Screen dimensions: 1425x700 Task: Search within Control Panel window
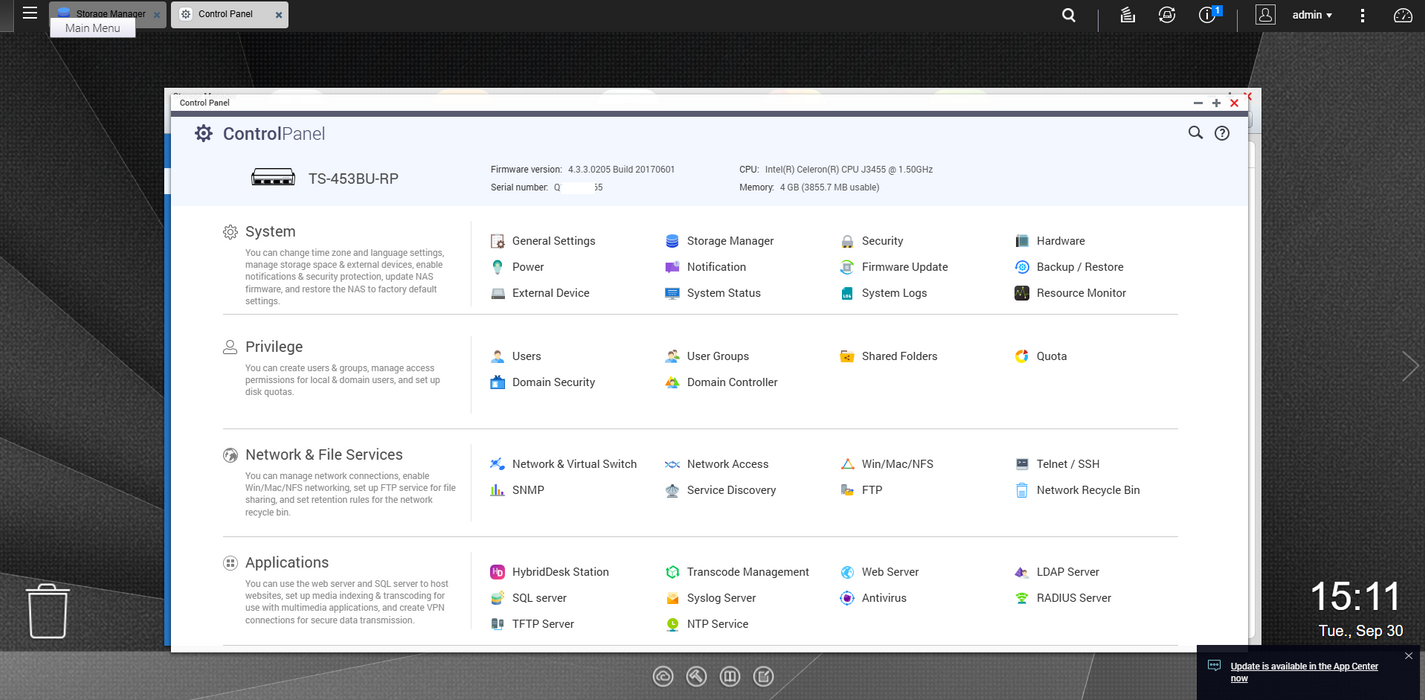tap(1195, 133)
